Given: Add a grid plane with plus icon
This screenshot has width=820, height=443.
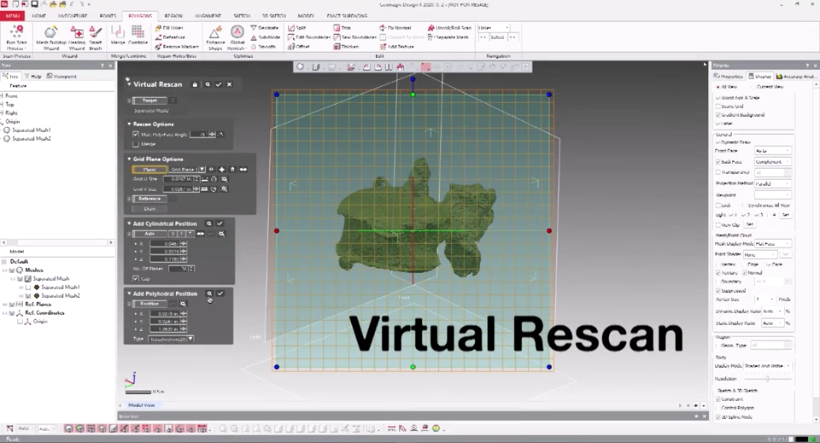Looking at the screenshot, I should (222, 169).
